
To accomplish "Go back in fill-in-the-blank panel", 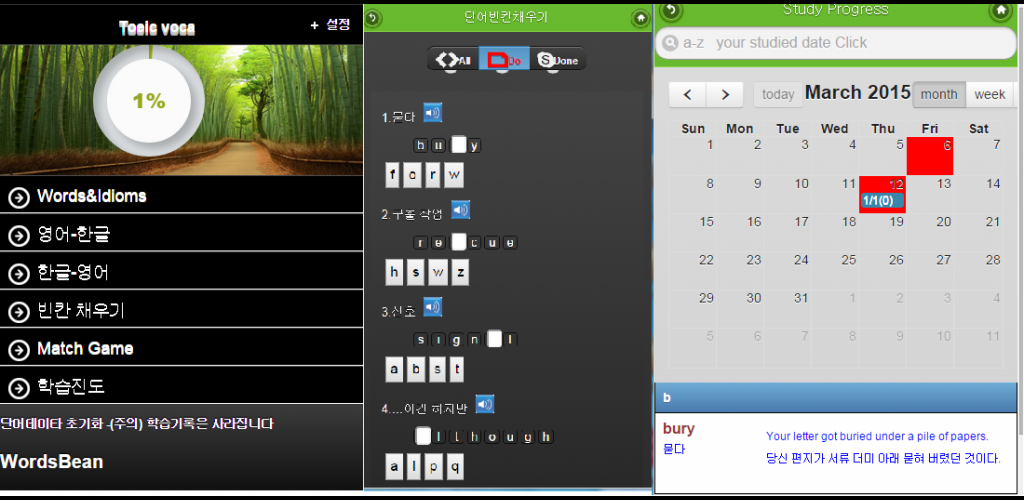I will point(372,18).
